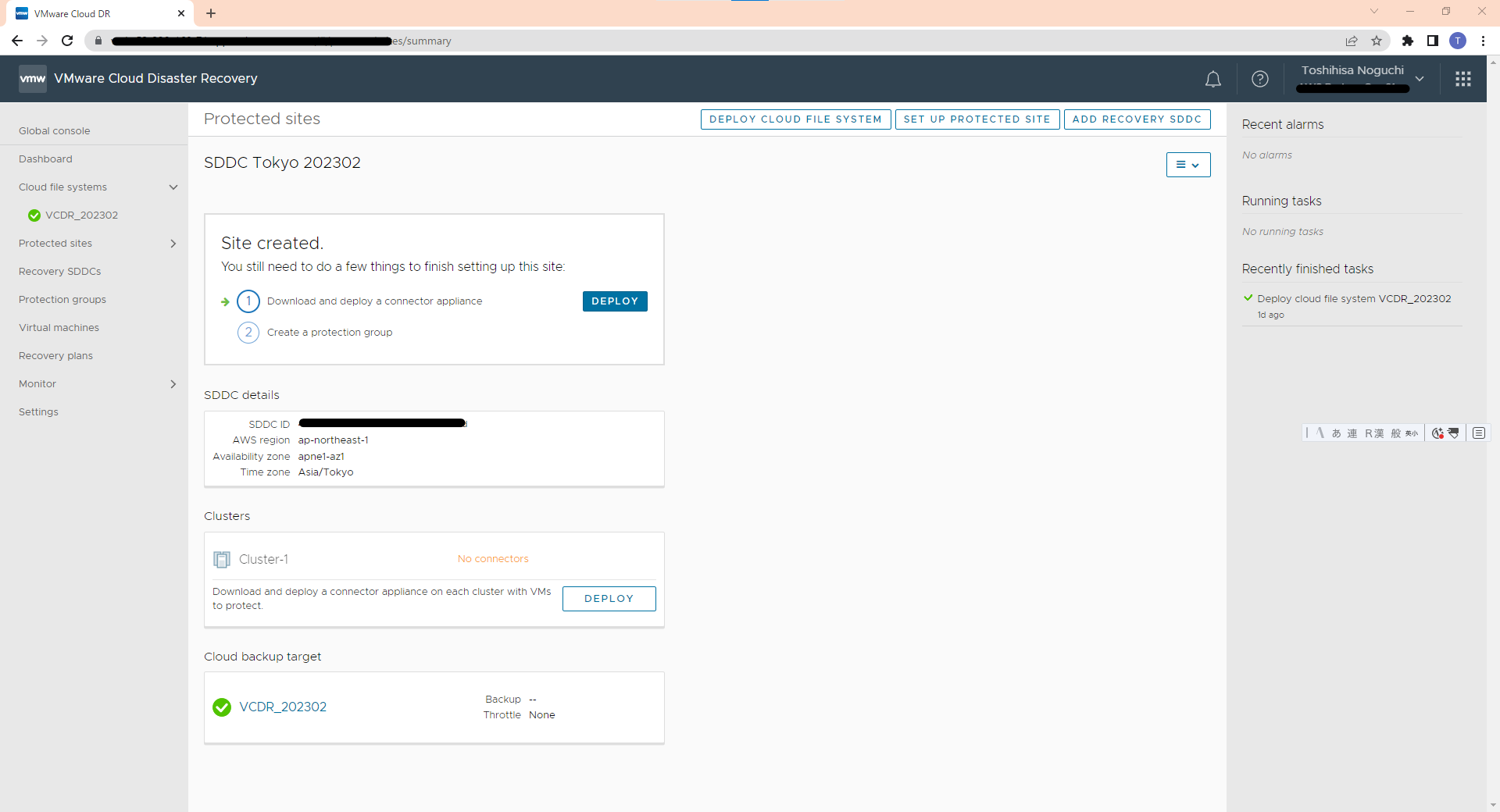The image size is (1500, 812).
Task: Go back with the browser back arrow
Action: (17, 41)
